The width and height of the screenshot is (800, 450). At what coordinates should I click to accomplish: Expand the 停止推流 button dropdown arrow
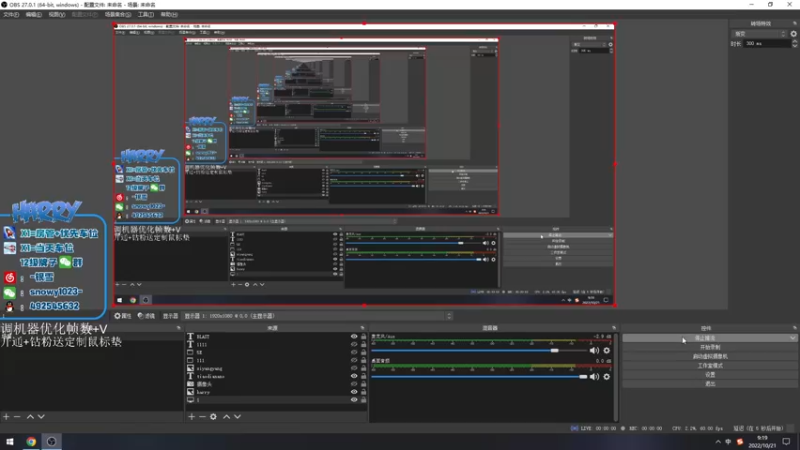click(x=792, y=338)
